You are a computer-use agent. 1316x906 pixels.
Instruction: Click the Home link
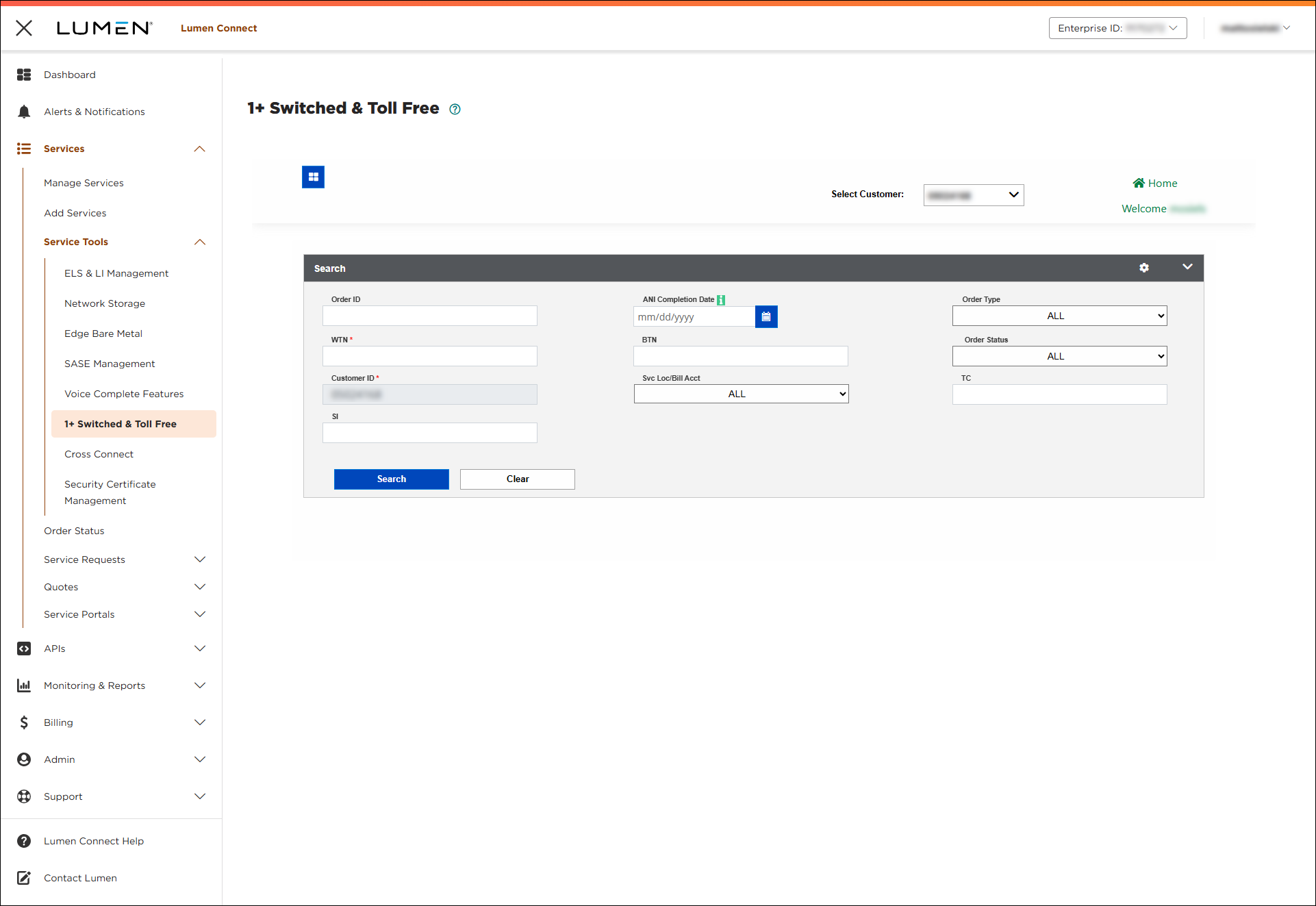coord(1163,183)
